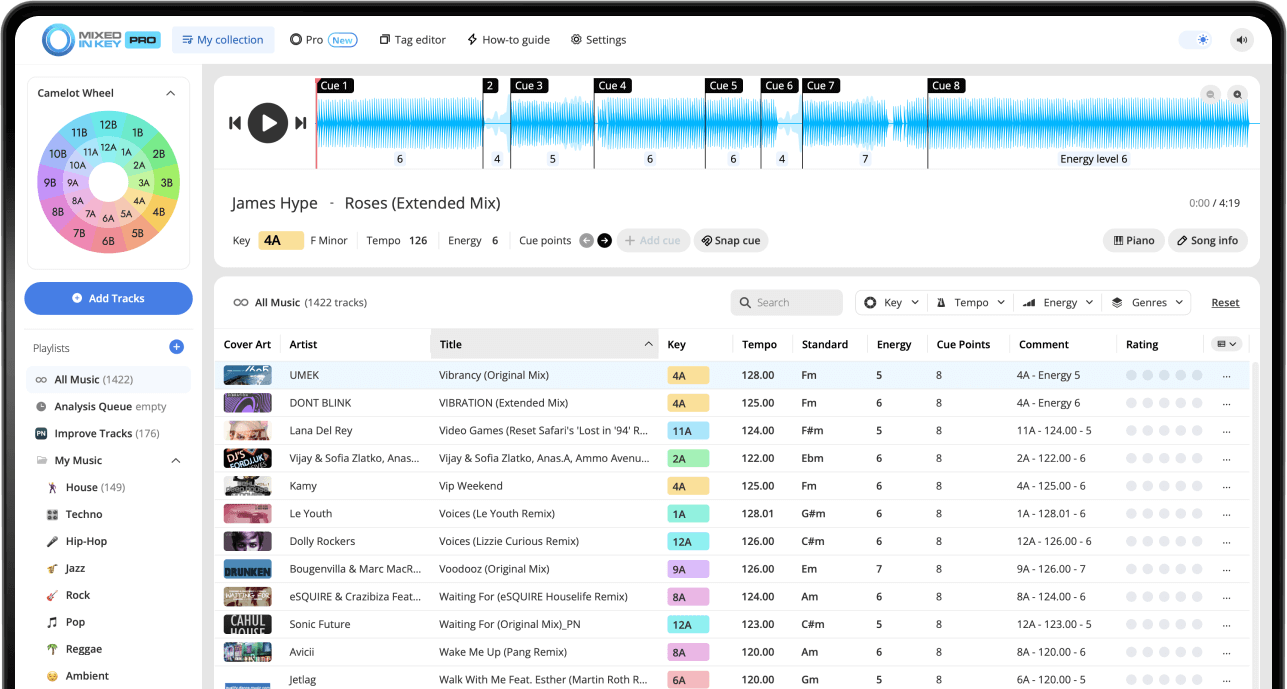Open the Key filter dropdown
The image size is (1287, 689).
point(891,302)
